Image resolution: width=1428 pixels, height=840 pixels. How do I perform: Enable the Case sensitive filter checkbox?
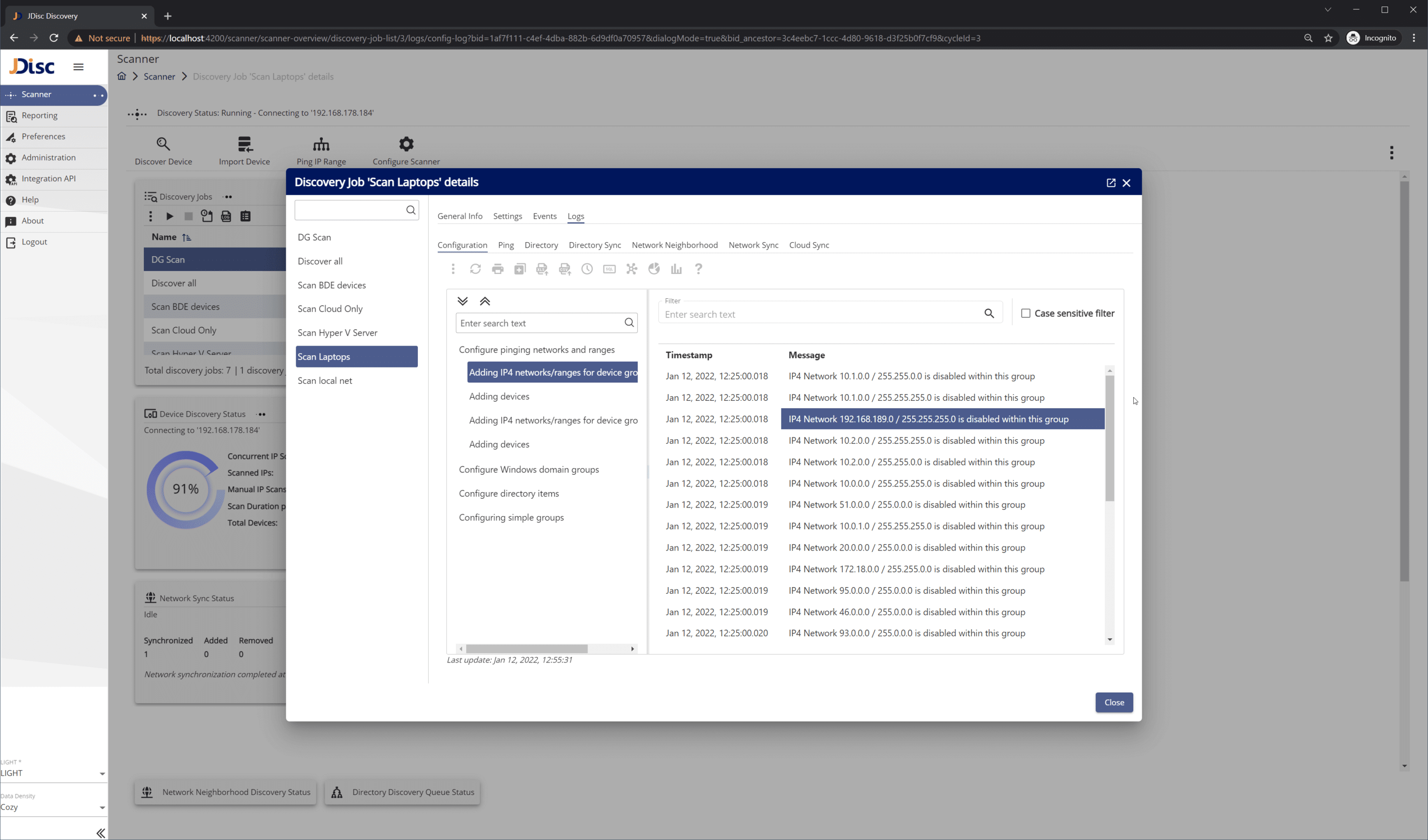(x=1026, y=313)
